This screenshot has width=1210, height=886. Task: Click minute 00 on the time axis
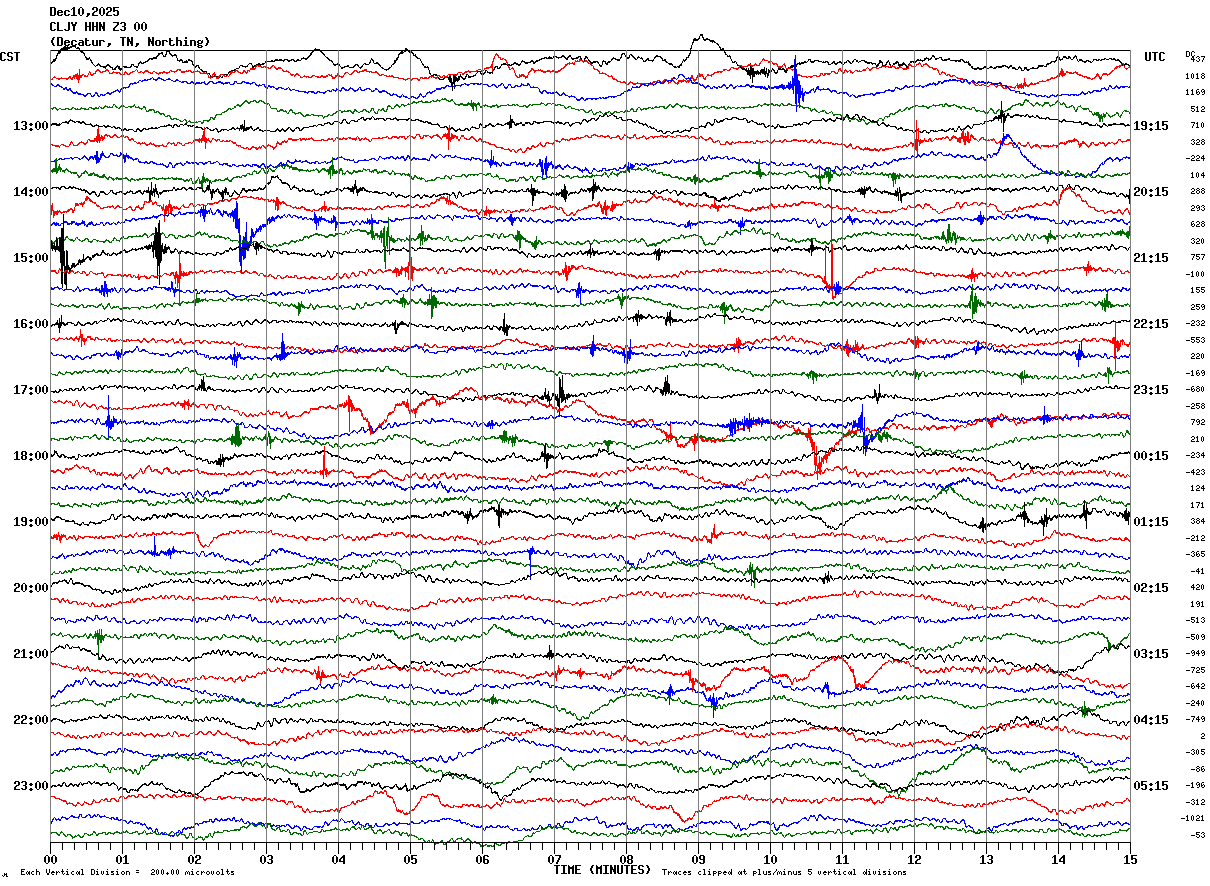(x=51, y=859)
